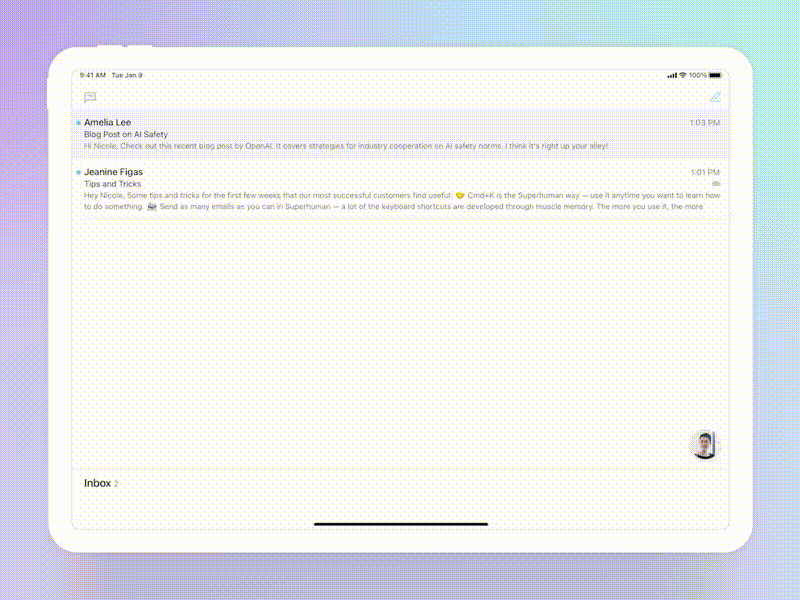Tap the Inbox unread count 2
Viewport: 800px width, 600px height.
pos(116,484)
